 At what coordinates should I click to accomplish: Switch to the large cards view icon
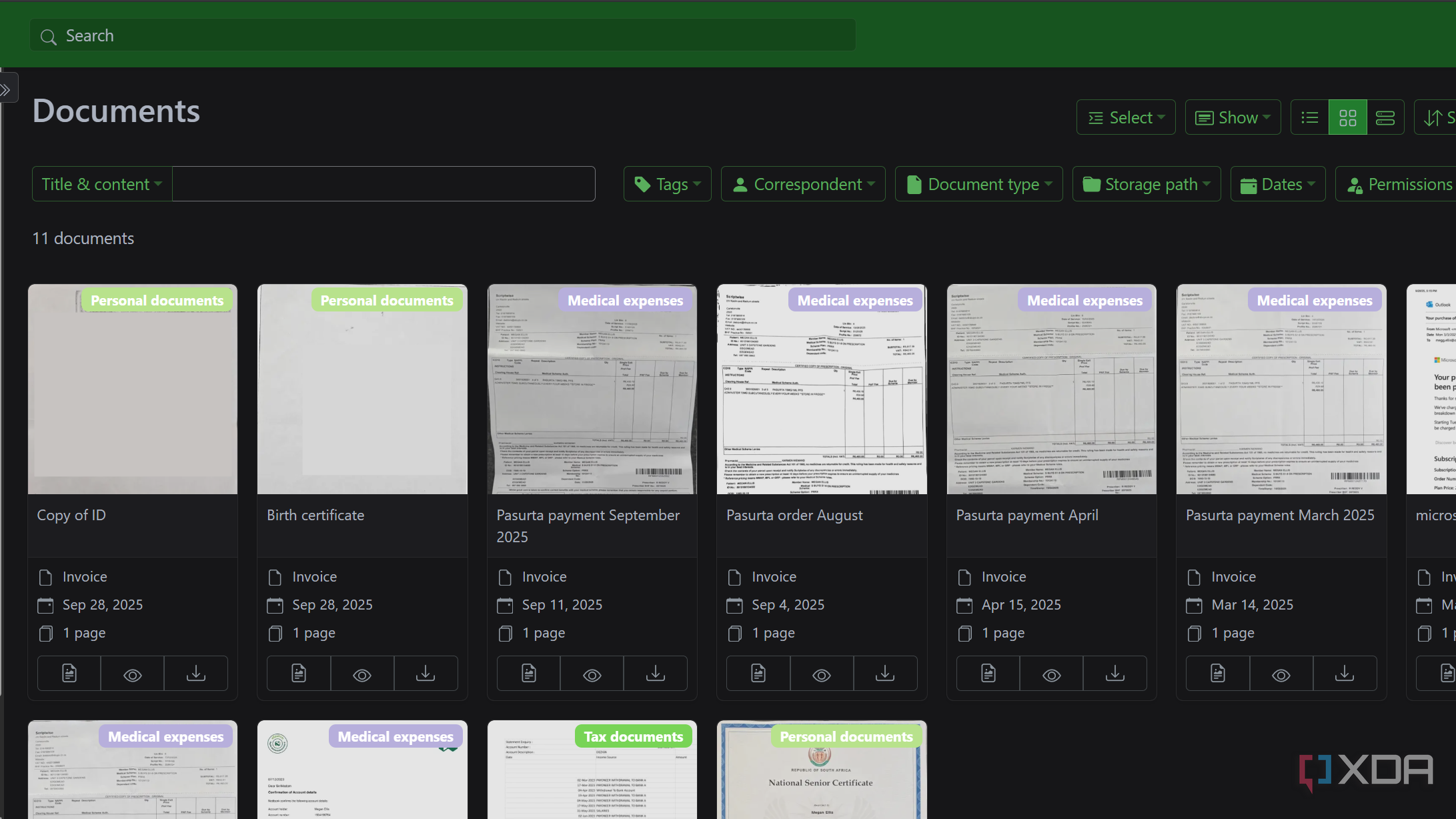pyautogui.click(x=1385, y=118)
